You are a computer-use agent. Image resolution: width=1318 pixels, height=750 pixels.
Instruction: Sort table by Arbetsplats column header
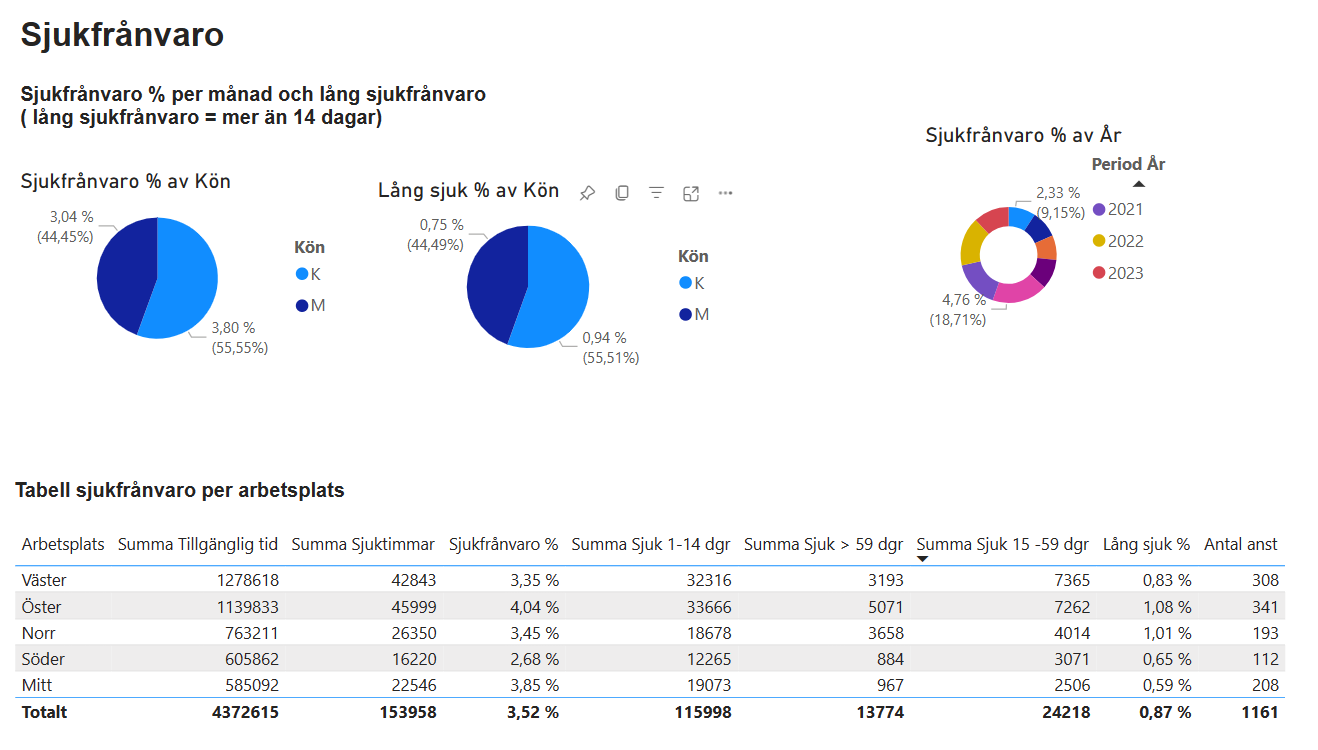(63, 545)
